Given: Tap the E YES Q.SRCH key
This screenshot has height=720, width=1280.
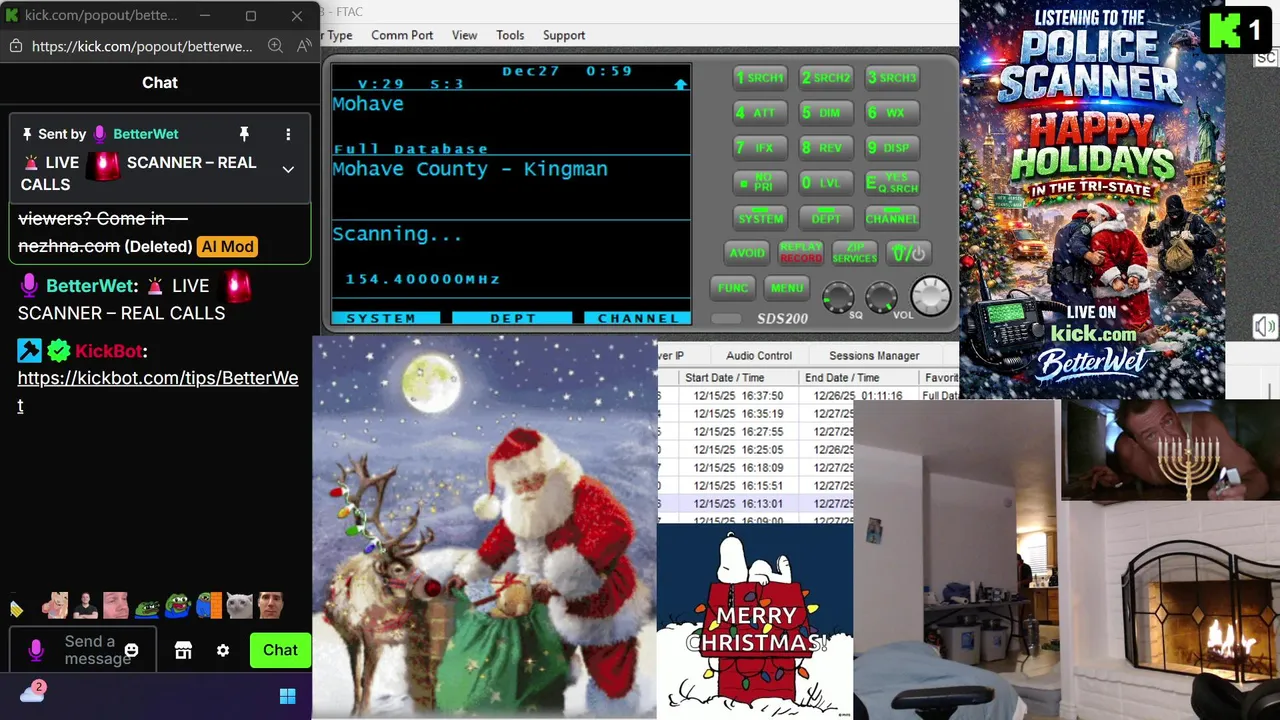Looking at the screenshot, I should click(892, 184).
